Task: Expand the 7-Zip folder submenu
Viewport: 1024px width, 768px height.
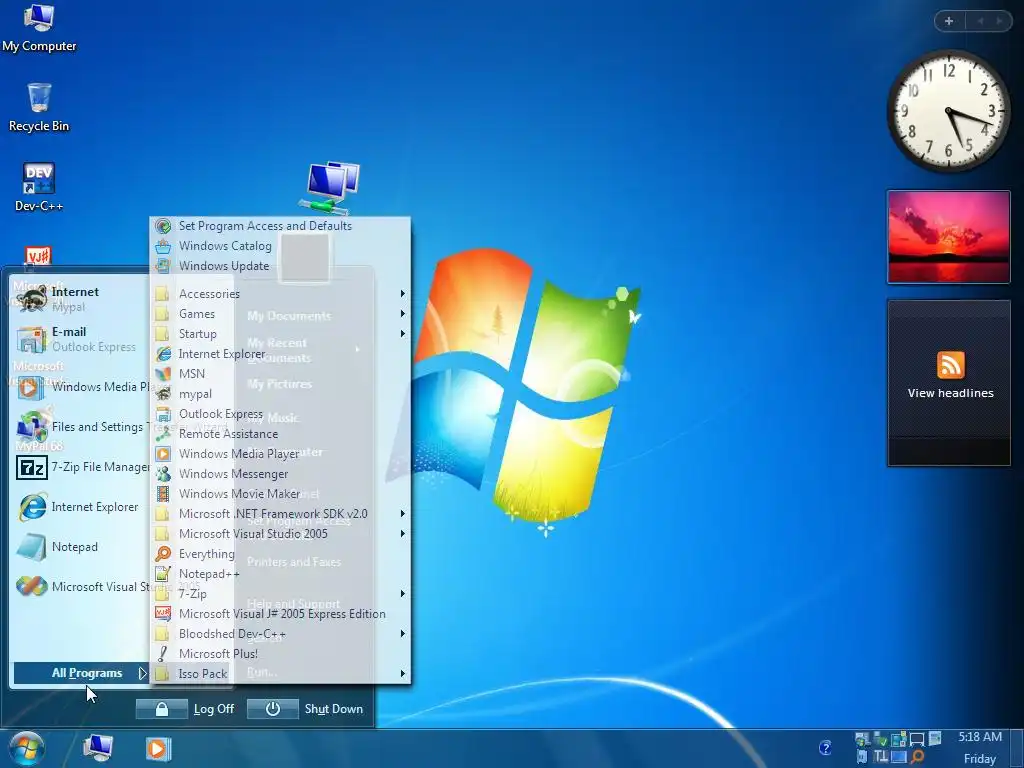Action: (x=280, y=594)
